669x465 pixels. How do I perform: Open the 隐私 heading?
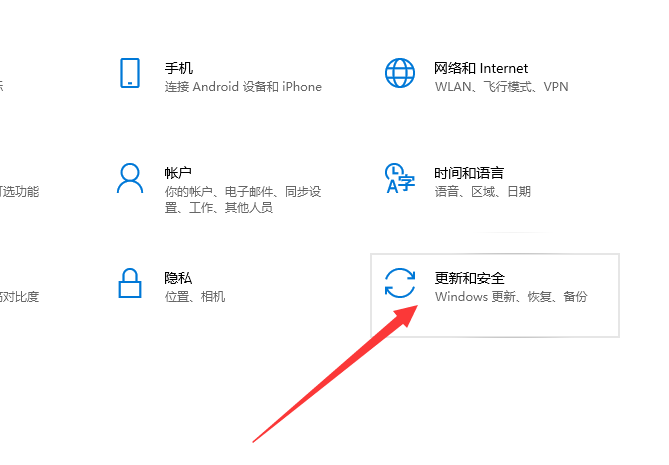point(178,278)
